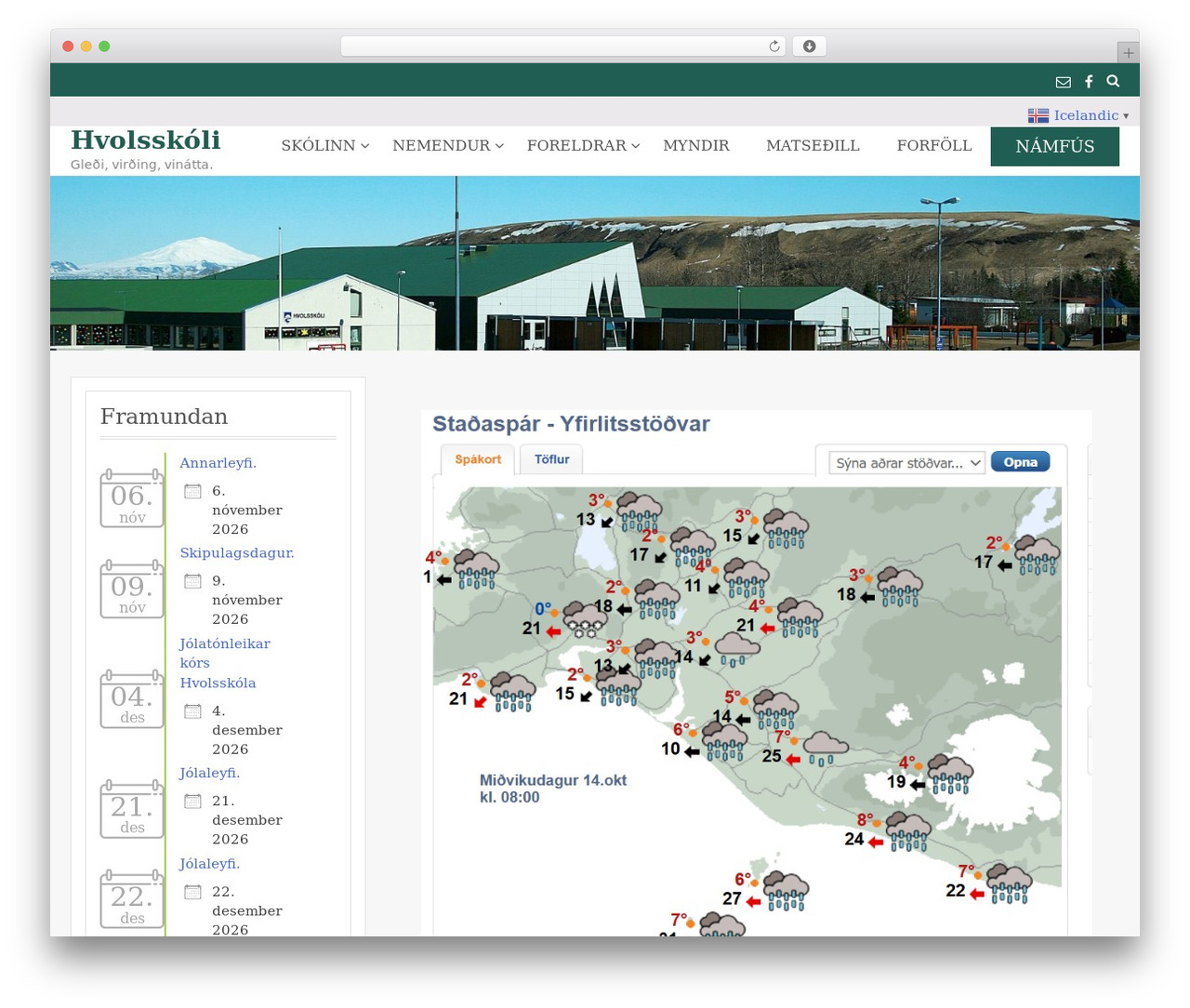Expand the FORELDRAR menu
Image resolution: width=1190 pixels, height=1008 pixels.
[583, 146]
